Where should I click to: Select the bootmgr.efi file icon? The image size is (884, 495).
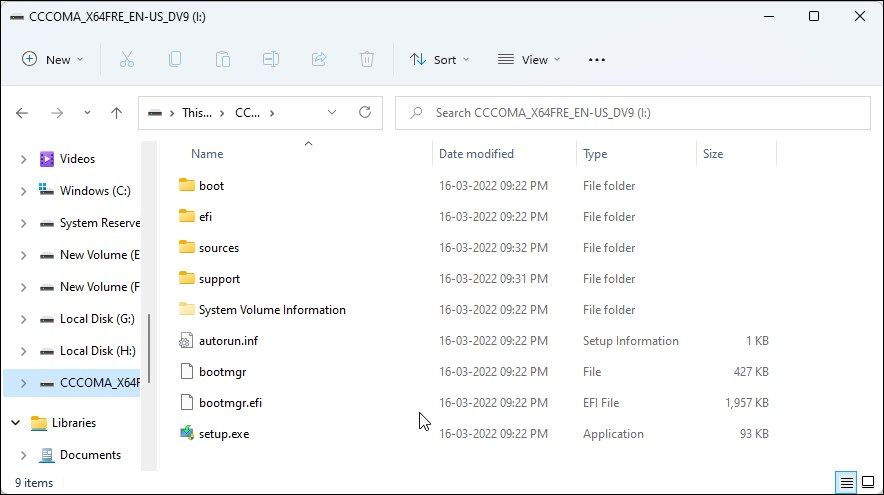(186, 403)
